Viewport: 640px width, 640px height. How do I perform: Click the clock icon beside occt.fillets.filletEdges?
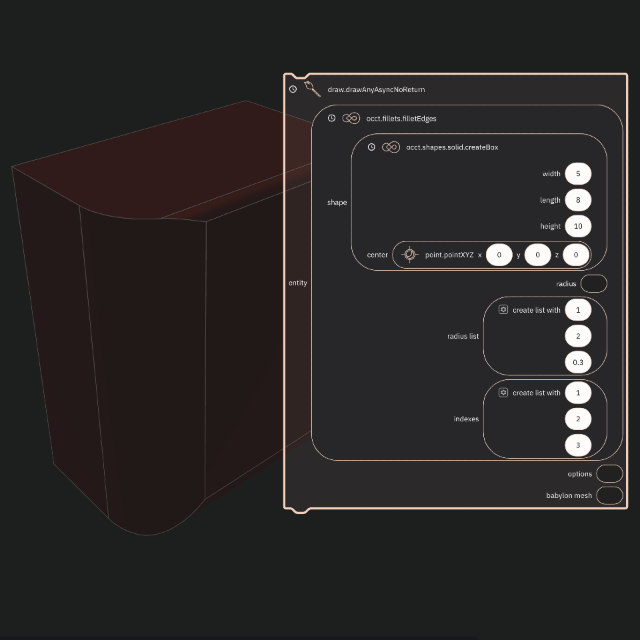[332, 118]
